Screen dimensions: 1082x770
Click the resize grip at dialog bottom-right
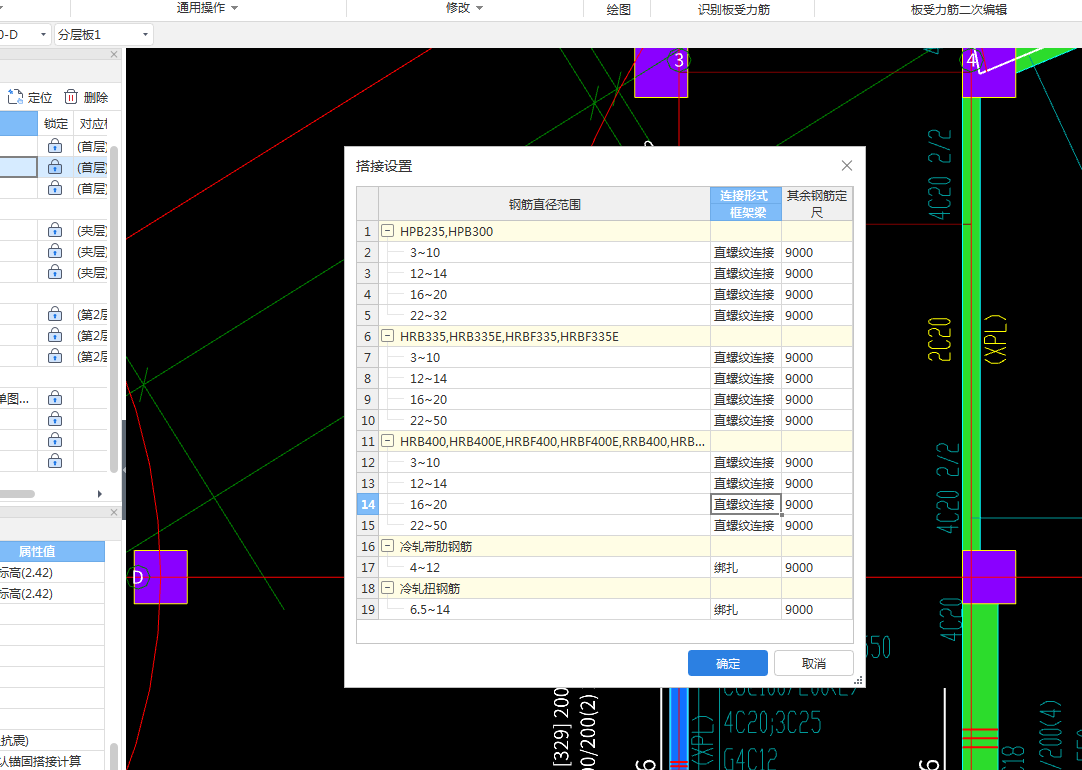[857, 682]
